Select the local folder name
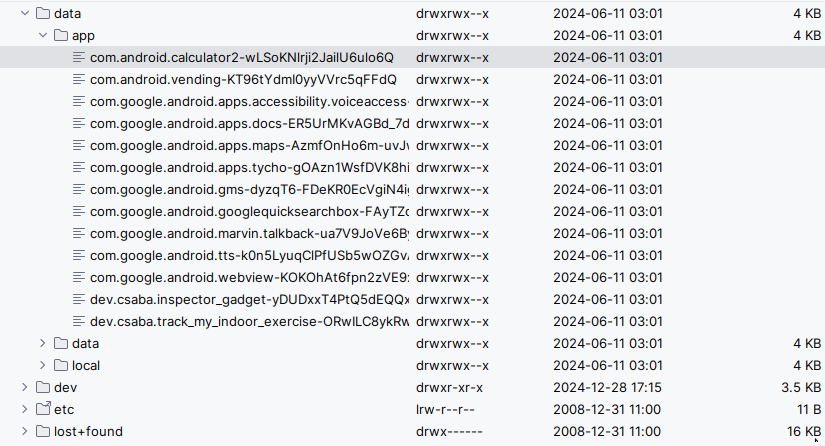 pos(86,366)
